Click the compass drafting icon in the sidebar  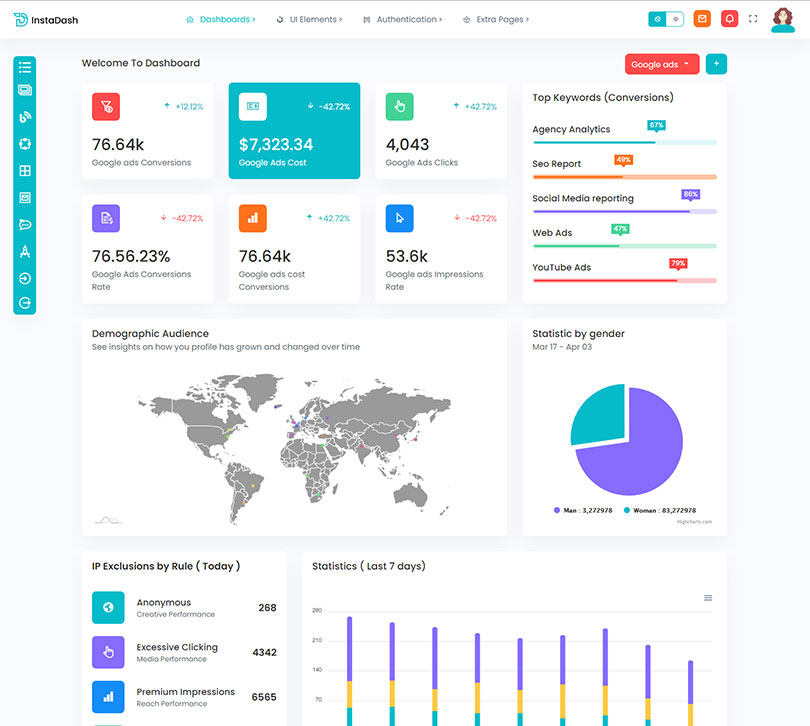[x=25, y=252]
